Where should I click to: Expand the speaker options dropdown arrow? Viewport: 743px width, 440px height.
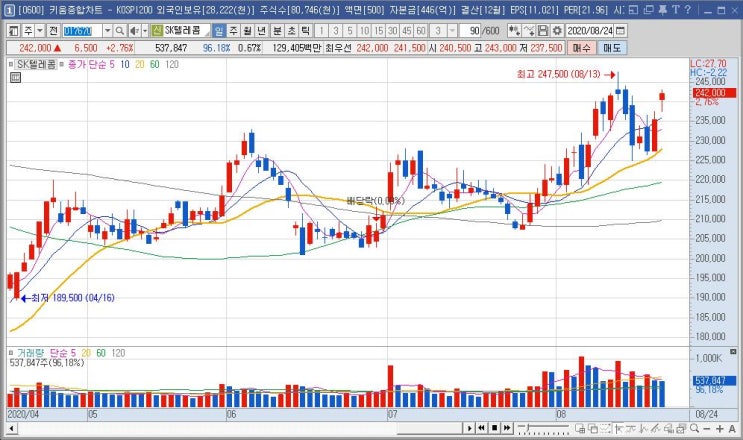[x=145, y=31]
